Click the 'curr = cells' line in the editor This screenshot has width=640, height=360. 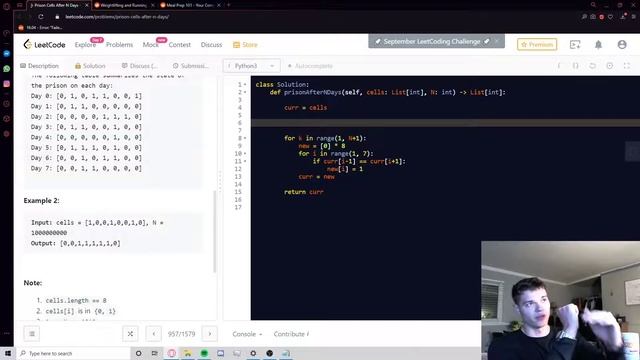pyautogui.click(x=305, y=108)
